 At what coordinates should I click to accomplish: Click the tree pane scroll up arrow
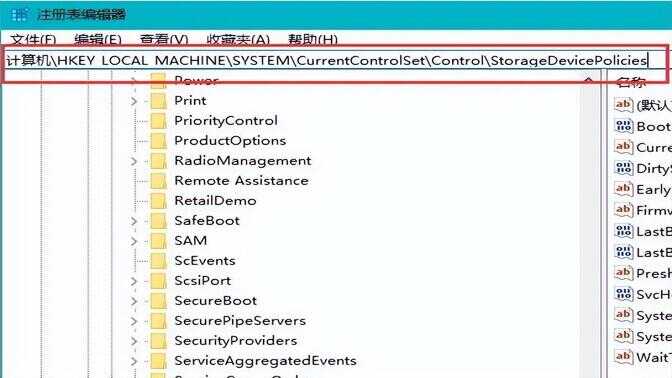pos(588,81)
